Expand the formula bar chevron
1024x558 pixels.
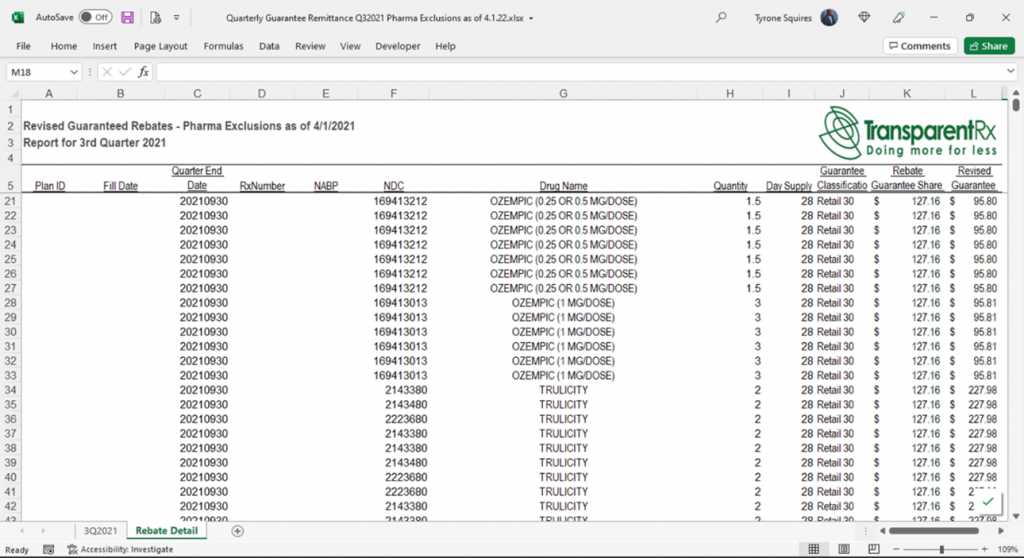(1009, 72)
